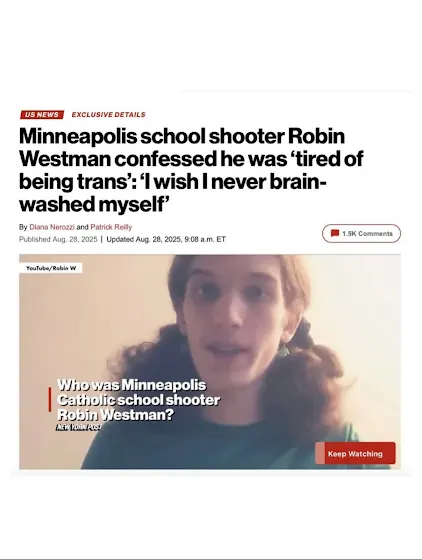Viewport: 422px width, 560px height.
Task: Click the Updated 9:08 a.m. ET timestamp
Action: [x=166, y=239]
